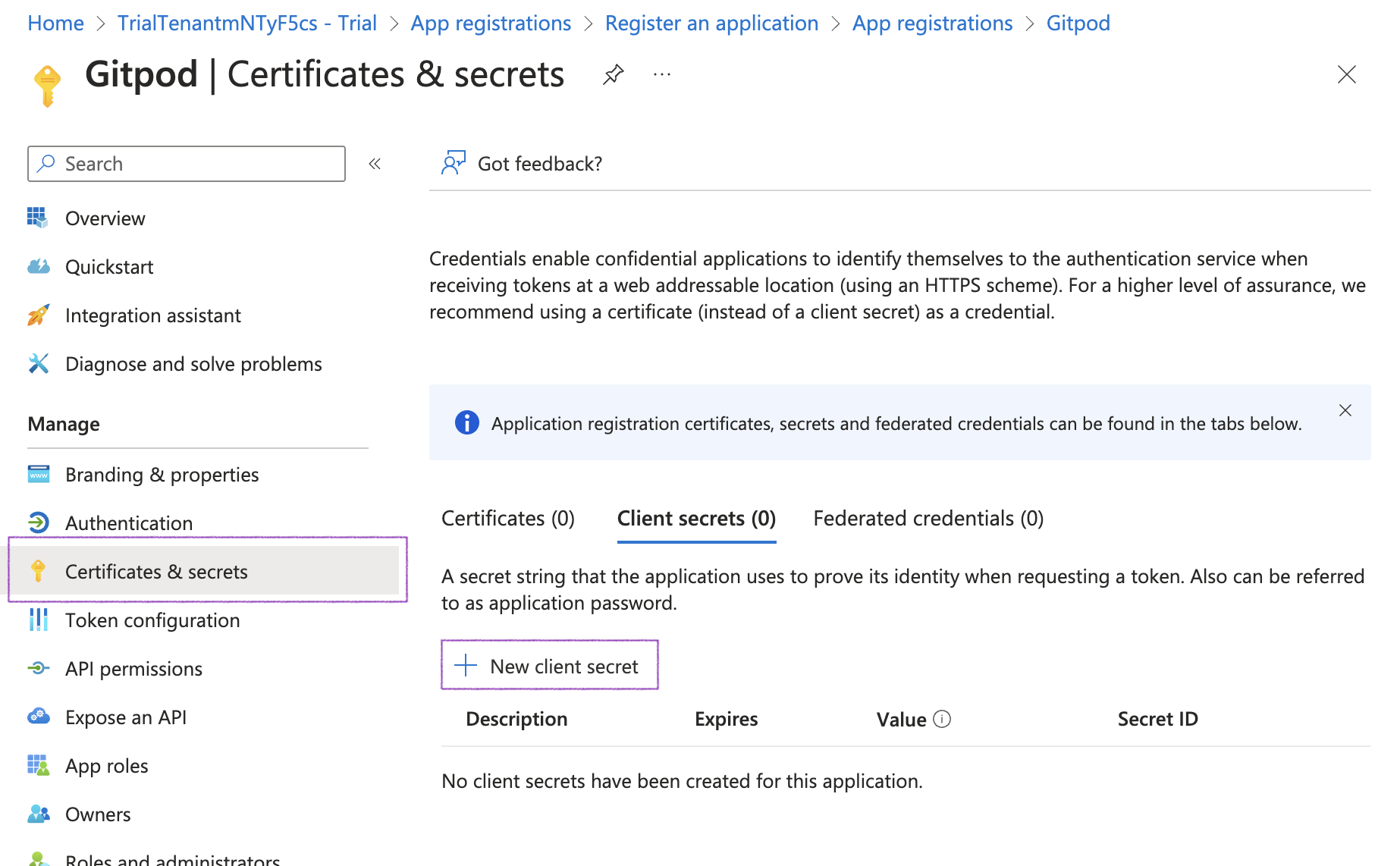Click the Diagnose and solve problems tools icon
Image resolution: width=1400 pixels, height=866 pixels.
point(38,364)
